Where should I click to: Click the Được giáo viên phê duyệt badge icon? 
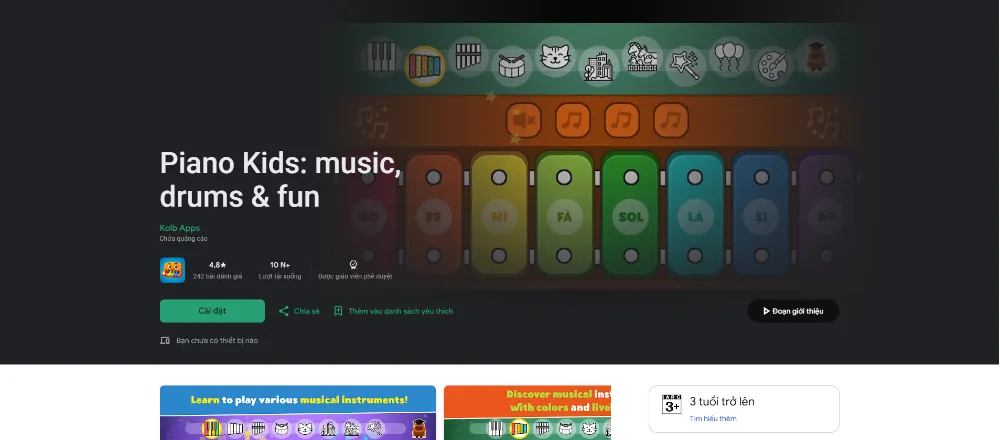point(353,265)
